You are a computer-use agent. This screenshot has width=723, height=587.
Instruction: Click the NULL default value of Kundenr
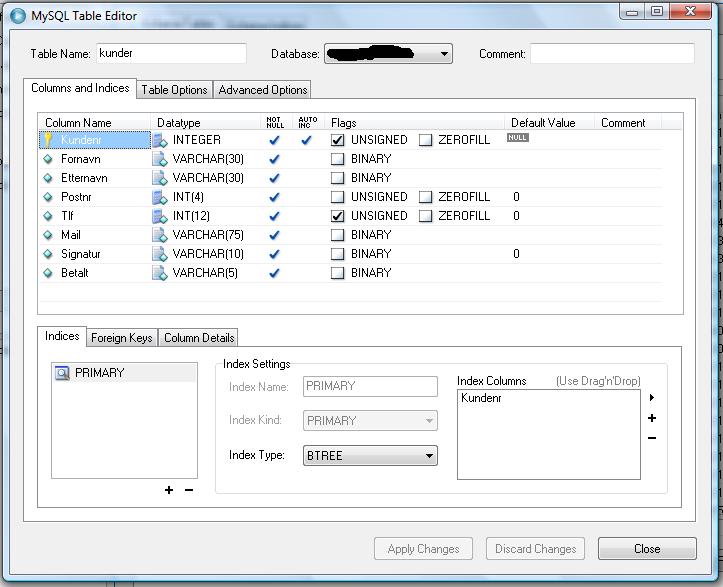tap(518, 137)
